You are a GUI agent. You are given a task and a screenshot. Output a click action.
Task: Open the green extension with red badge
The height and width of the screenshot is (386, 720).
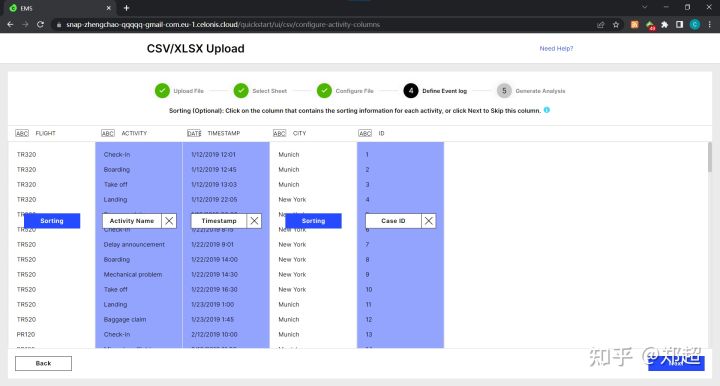click(x=650, y=25)
